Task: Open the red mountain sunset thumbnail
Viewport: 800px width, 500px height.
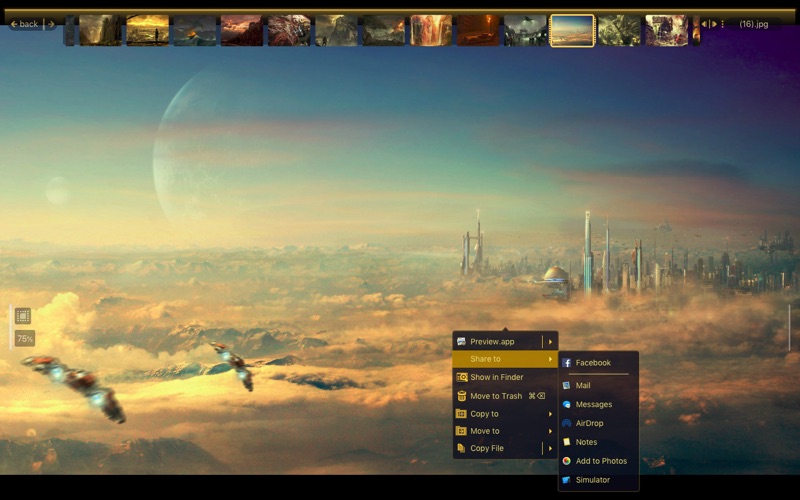Action: coord(242,31)
